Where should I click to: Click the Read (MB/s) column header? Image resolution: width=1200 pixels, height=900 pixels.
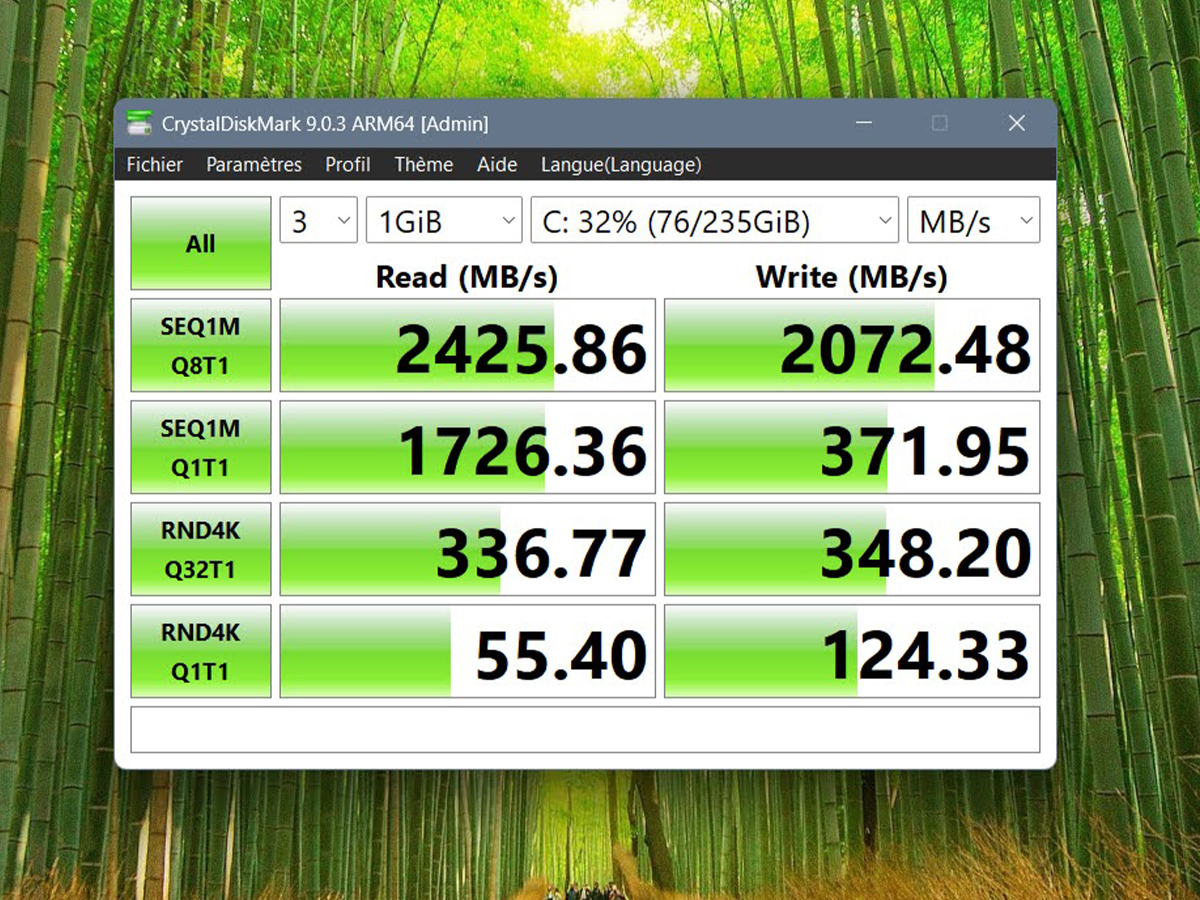pos(467,276)
